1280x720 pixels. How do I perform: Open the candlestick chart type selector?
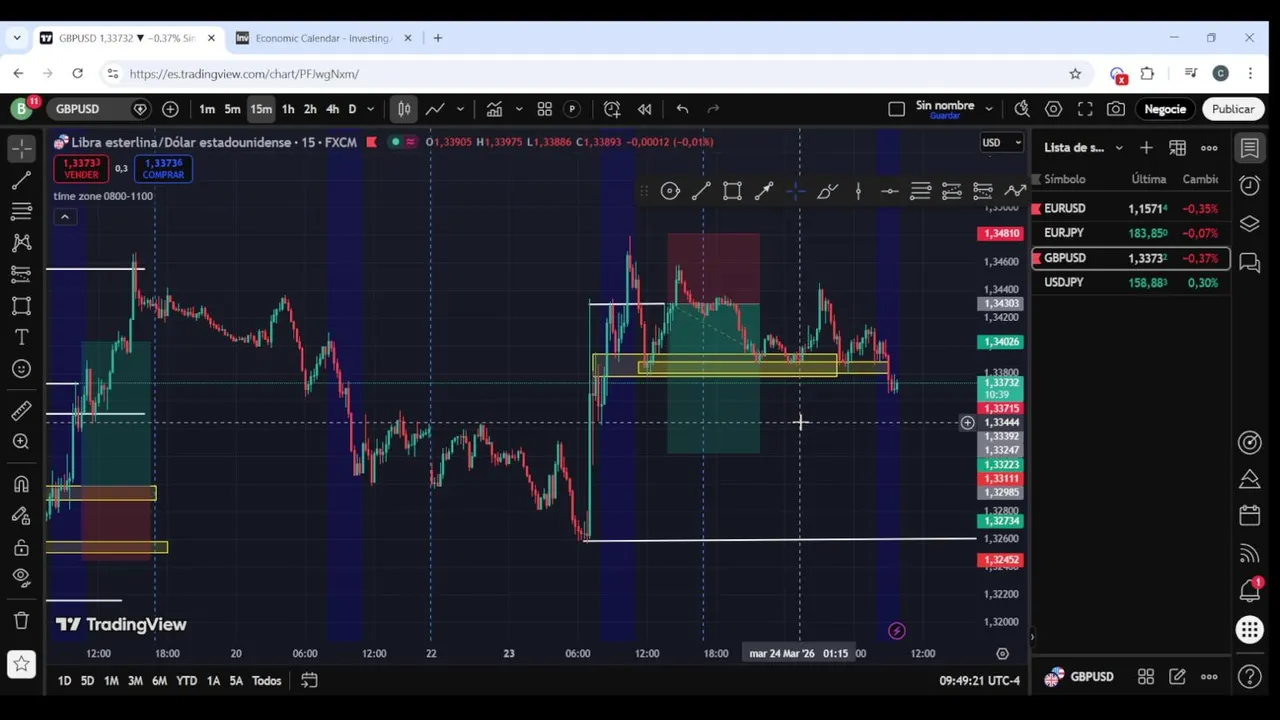coord(403,109)
